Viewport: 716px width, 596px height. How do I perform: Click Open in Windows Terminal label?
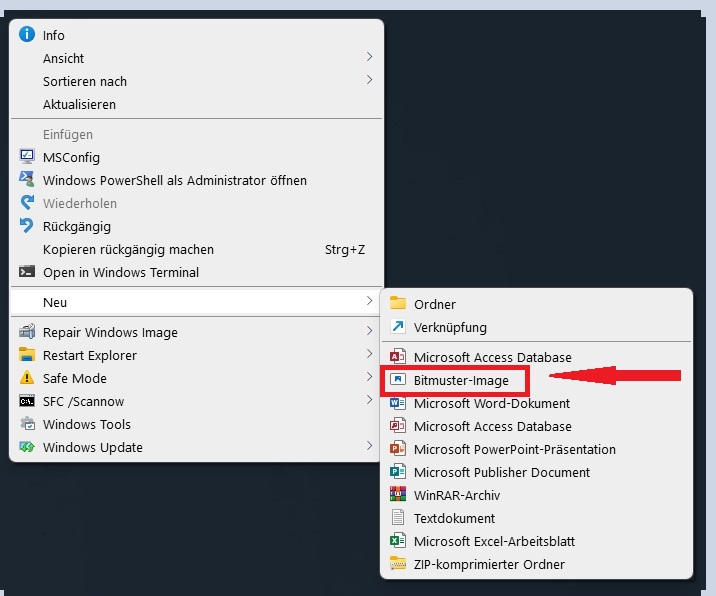121,273
